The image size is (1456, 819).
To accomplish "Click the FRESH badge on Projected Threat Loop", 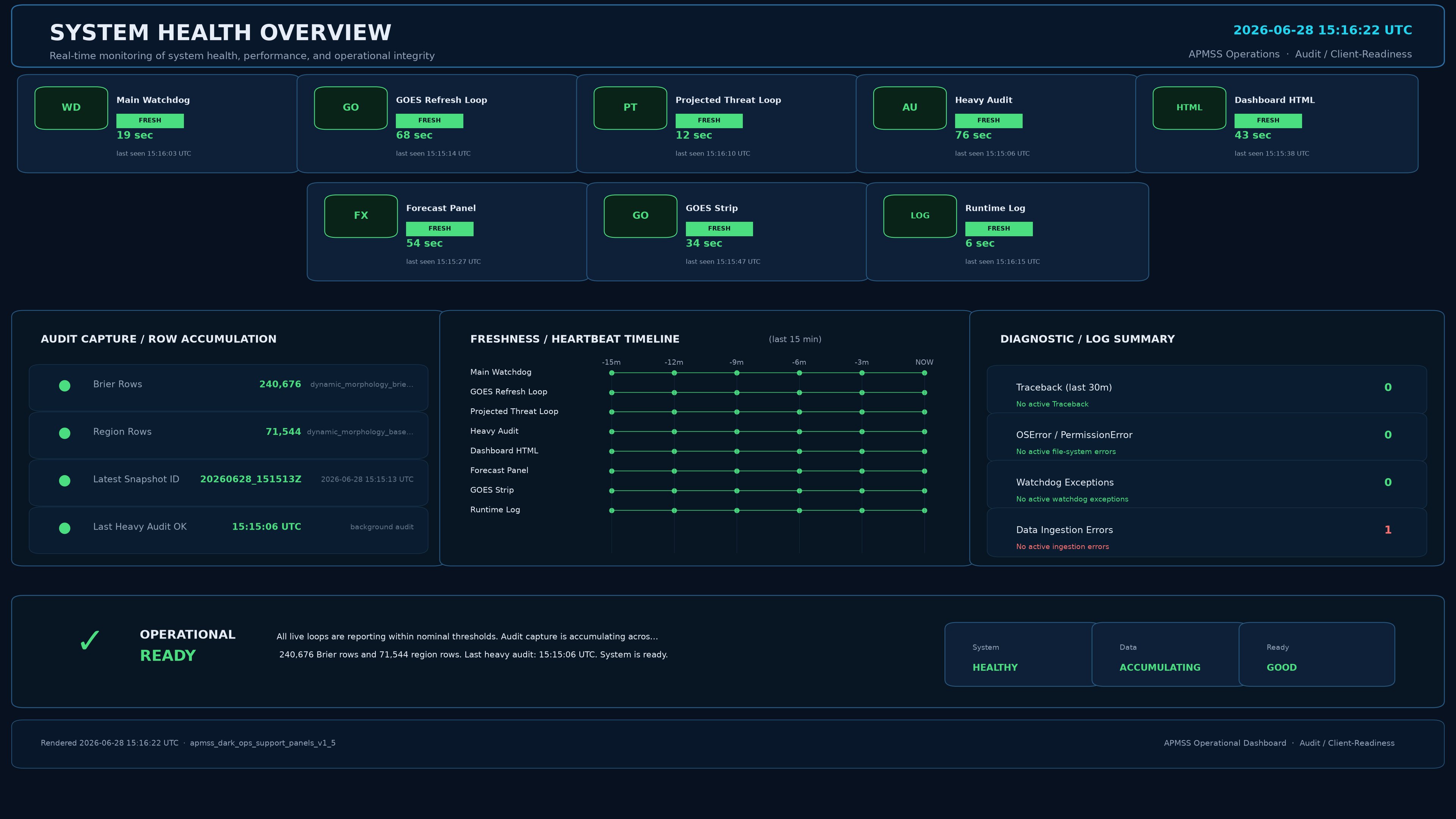I will (x=709, y=121).
